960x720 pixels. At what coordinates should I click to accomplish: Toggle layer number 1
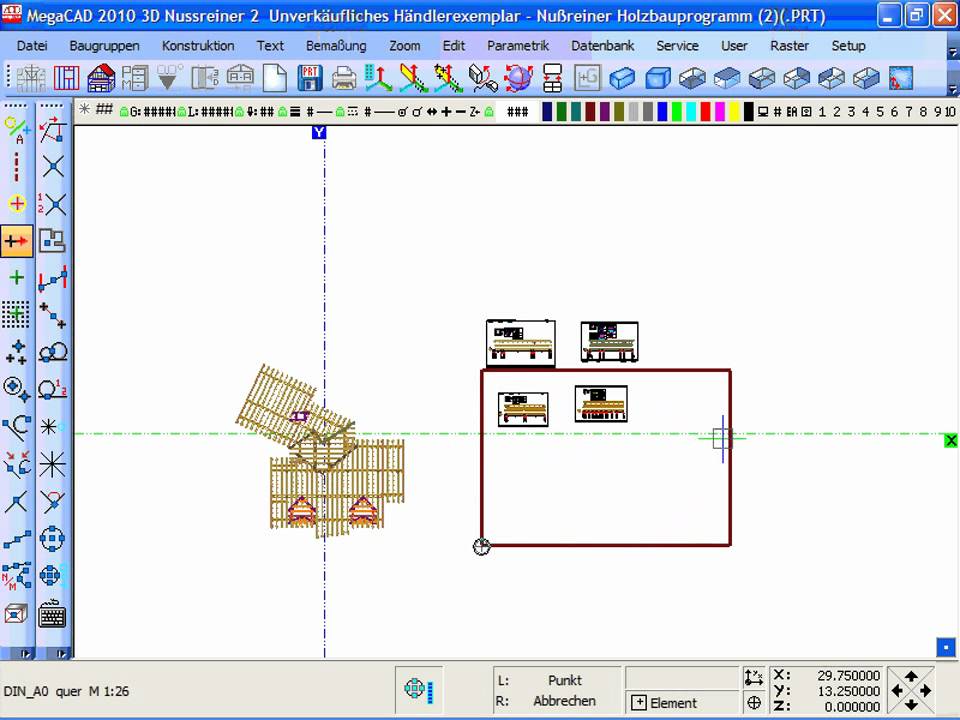pos(822,111)
